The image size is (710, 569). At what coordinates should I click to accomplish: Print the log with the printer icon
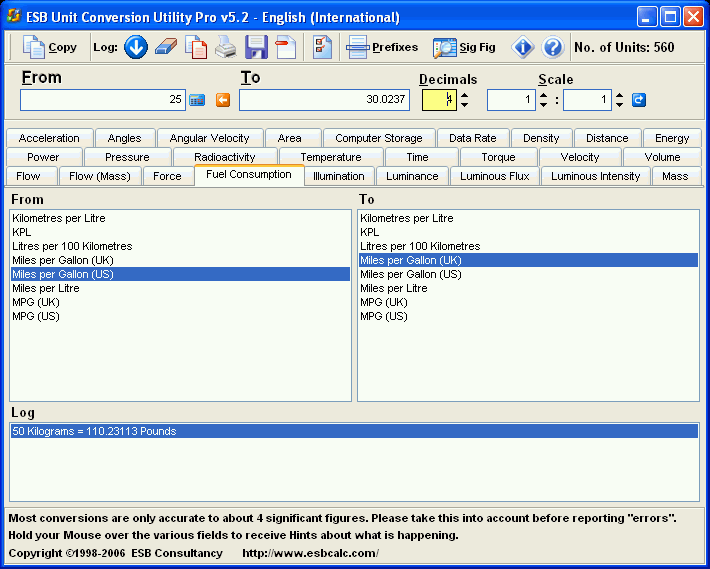point(225,47)
